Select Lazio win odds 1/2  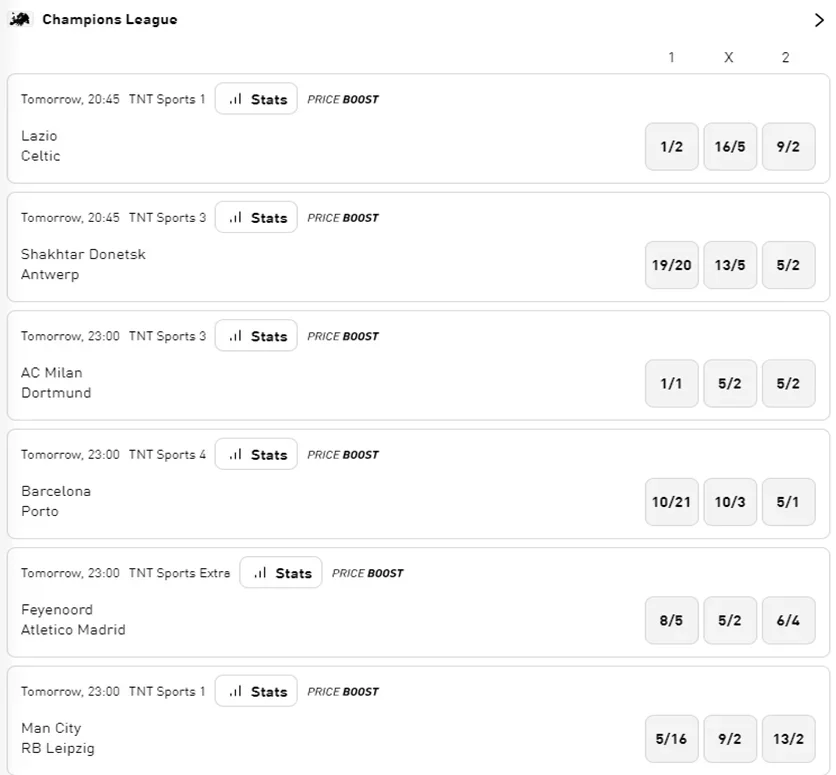pyautogui.click(x=672, y=147)
